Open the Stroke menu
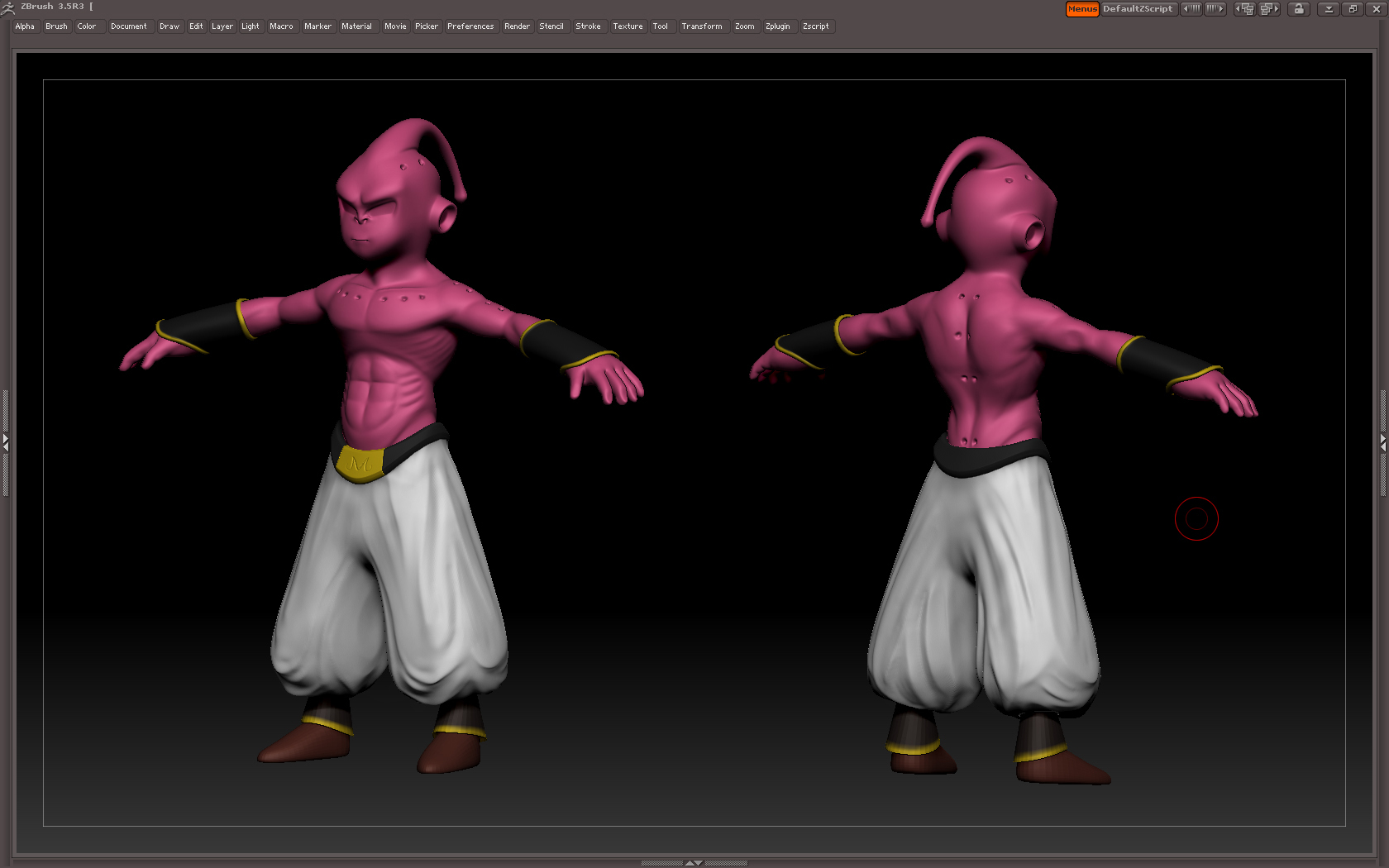The height and width of the screenshot is (868, 1389). coord(588,26)
